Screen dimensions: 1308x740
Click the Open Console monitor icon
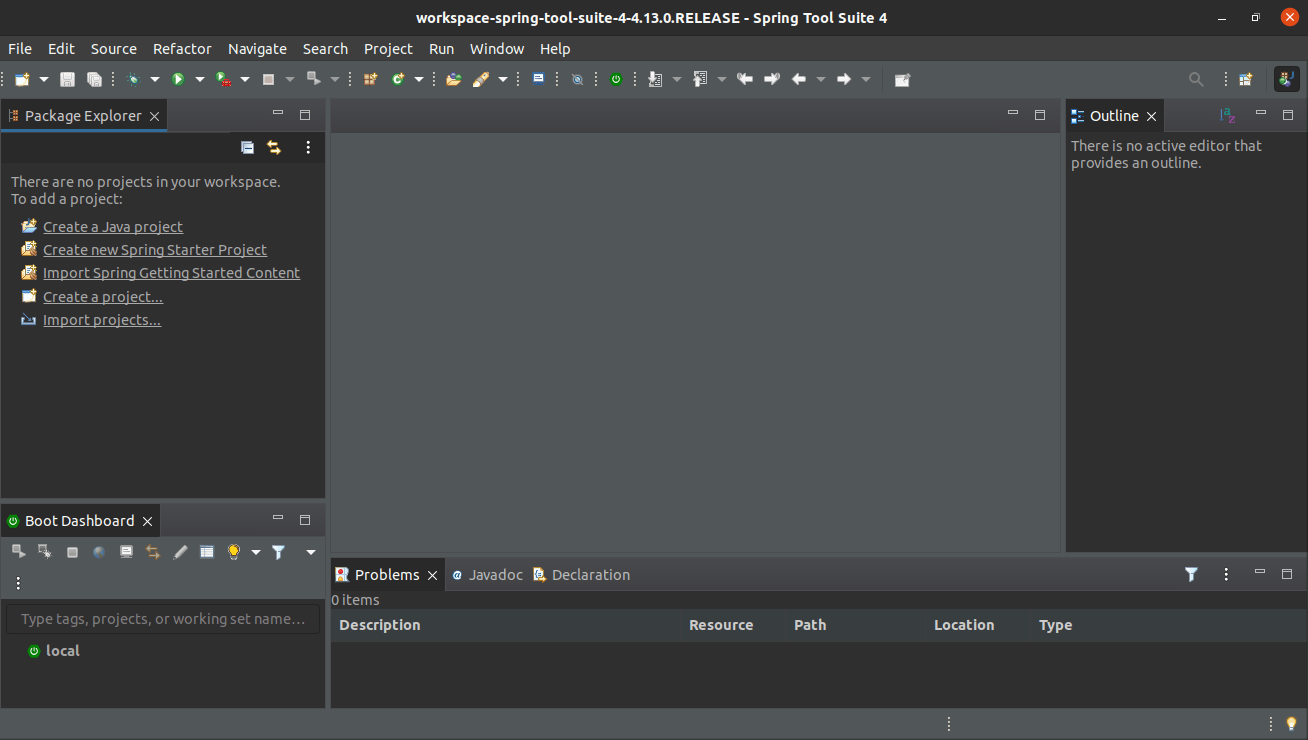pos(539,79)
